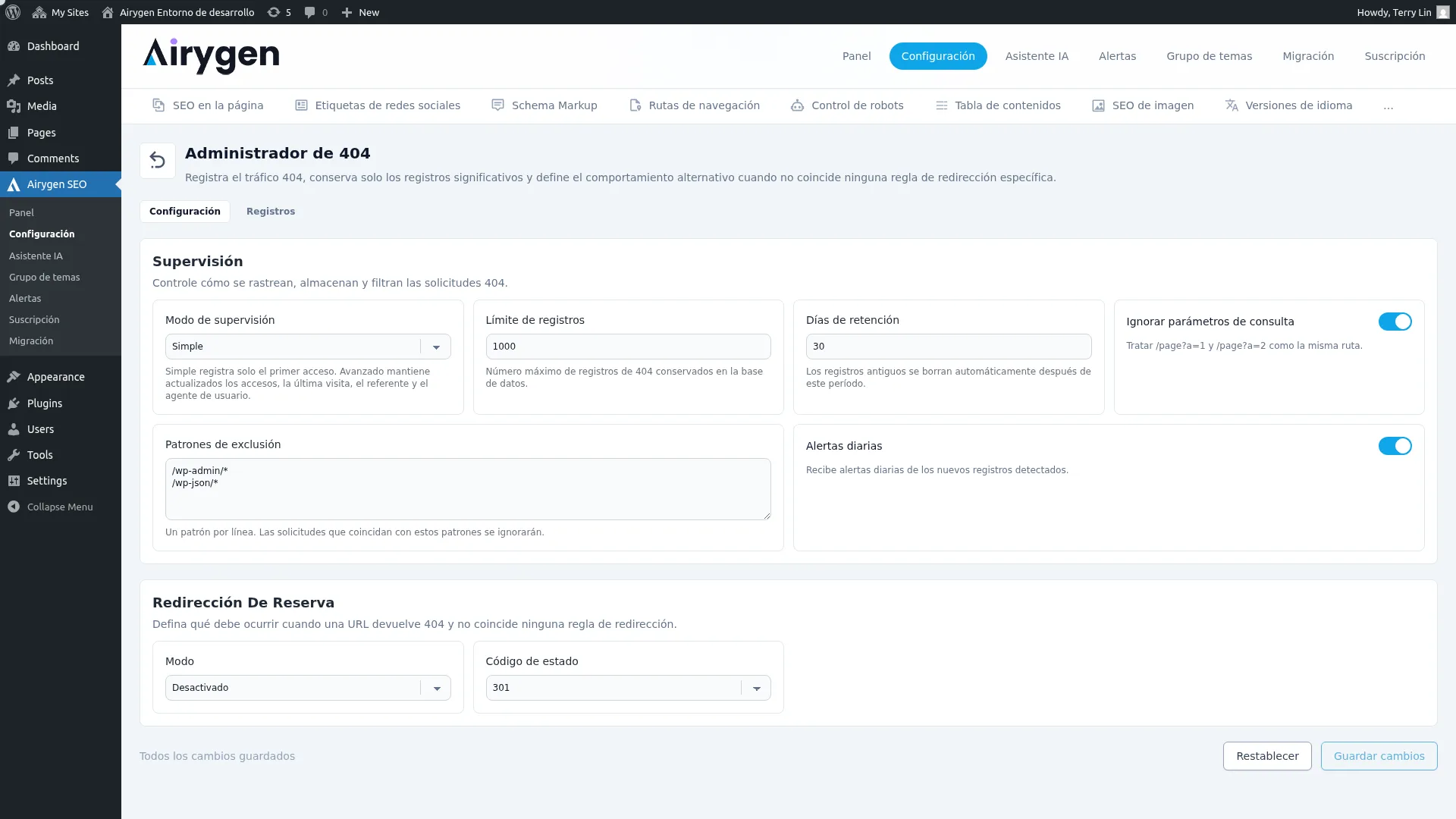Screen dimensions: 1456x819
Task: Click the Dashboard gauge icon
Action: click(14, 46)
